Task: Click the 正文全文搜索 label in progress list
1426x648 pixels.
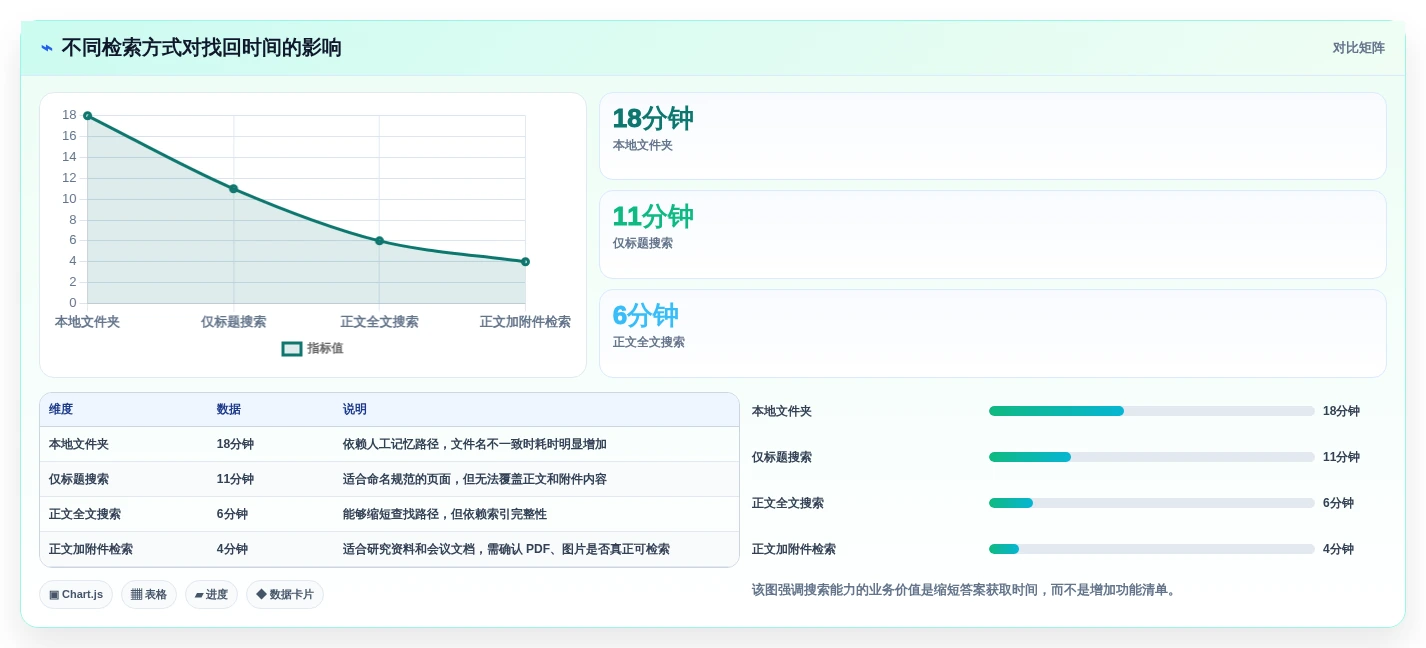Action: 788,503
